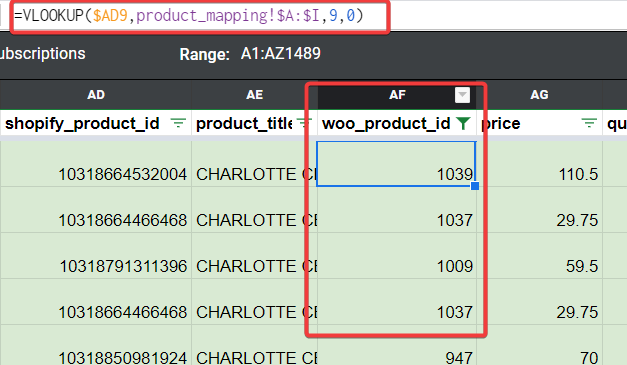Open the AF column header dropdown arrow
The width and height of the screenshot is (627, 365).
(462, 95)
